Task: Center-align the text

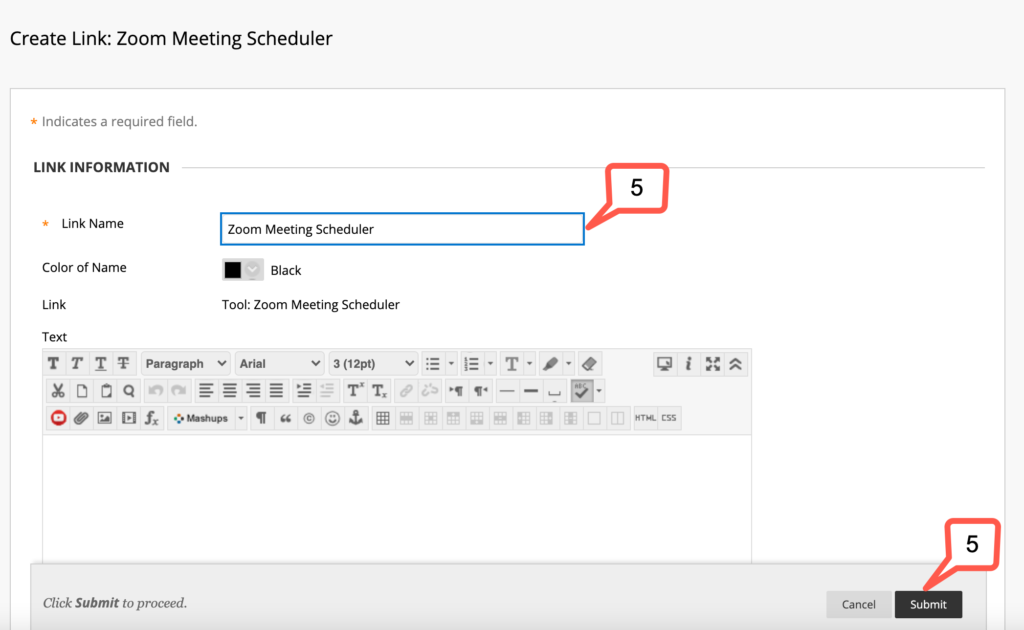Action: click(x=229, y=391)
